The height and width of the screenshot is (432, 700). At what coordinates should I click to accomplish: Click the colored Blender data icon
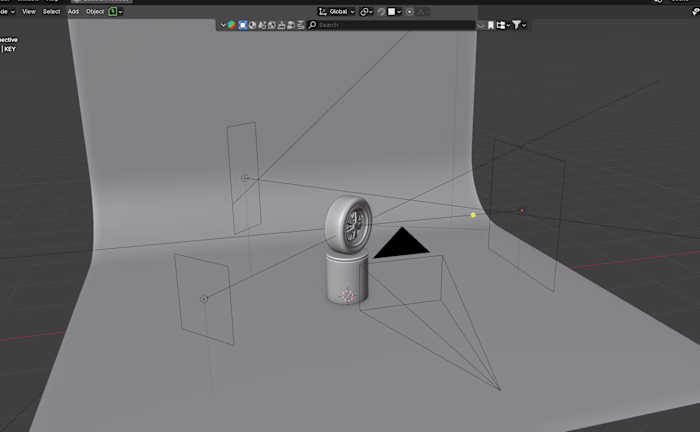[231, 25]
